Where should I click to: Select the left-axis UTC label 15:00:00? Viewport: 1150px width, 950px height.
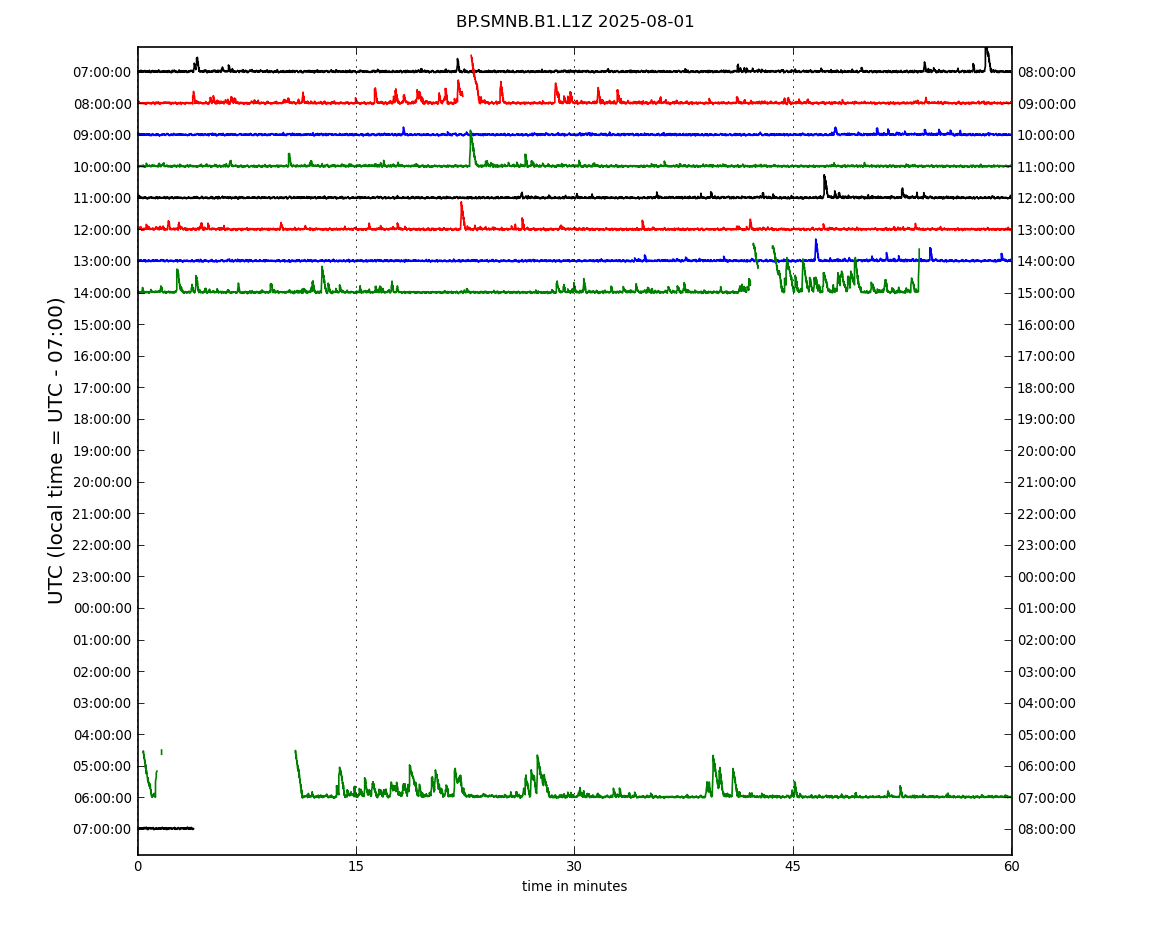tap(102, 325)
